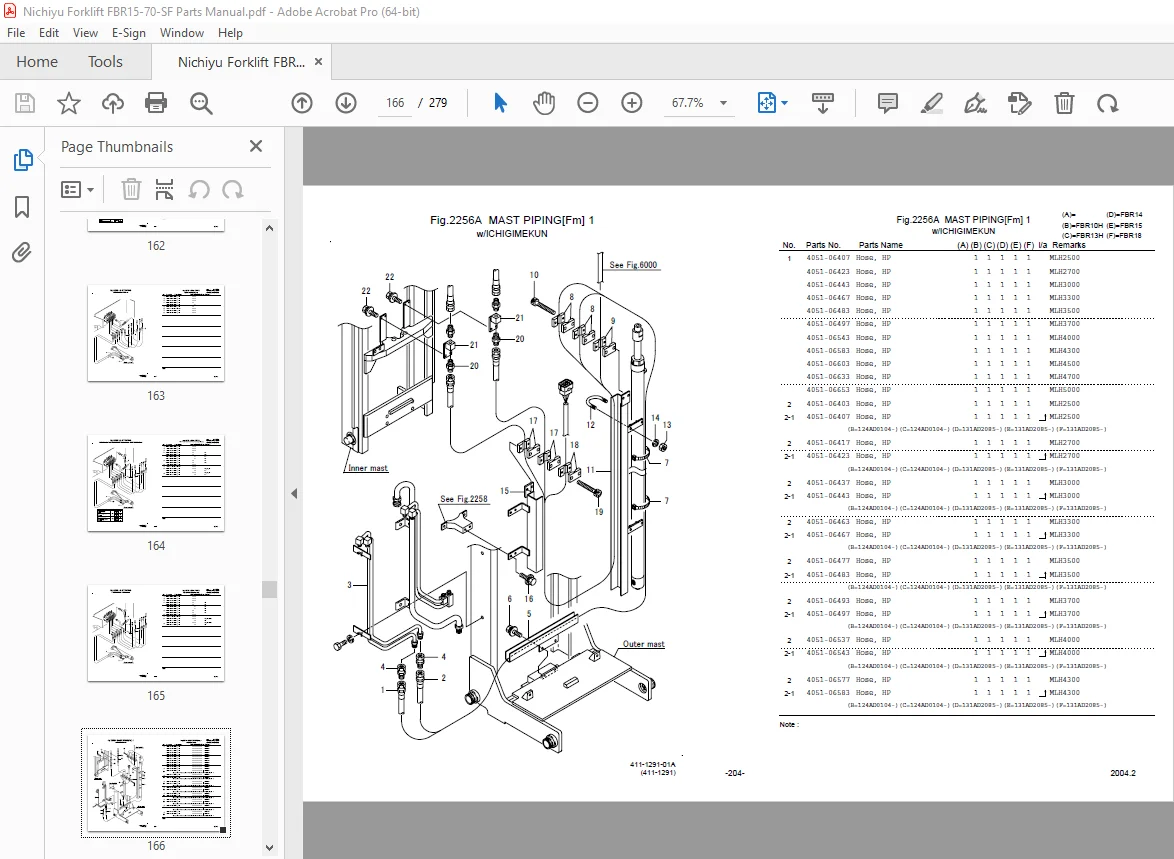1174x859 pixels.
Task: Zoom out with minus icon
Action: pyautogui.click(x=588, y=103)
